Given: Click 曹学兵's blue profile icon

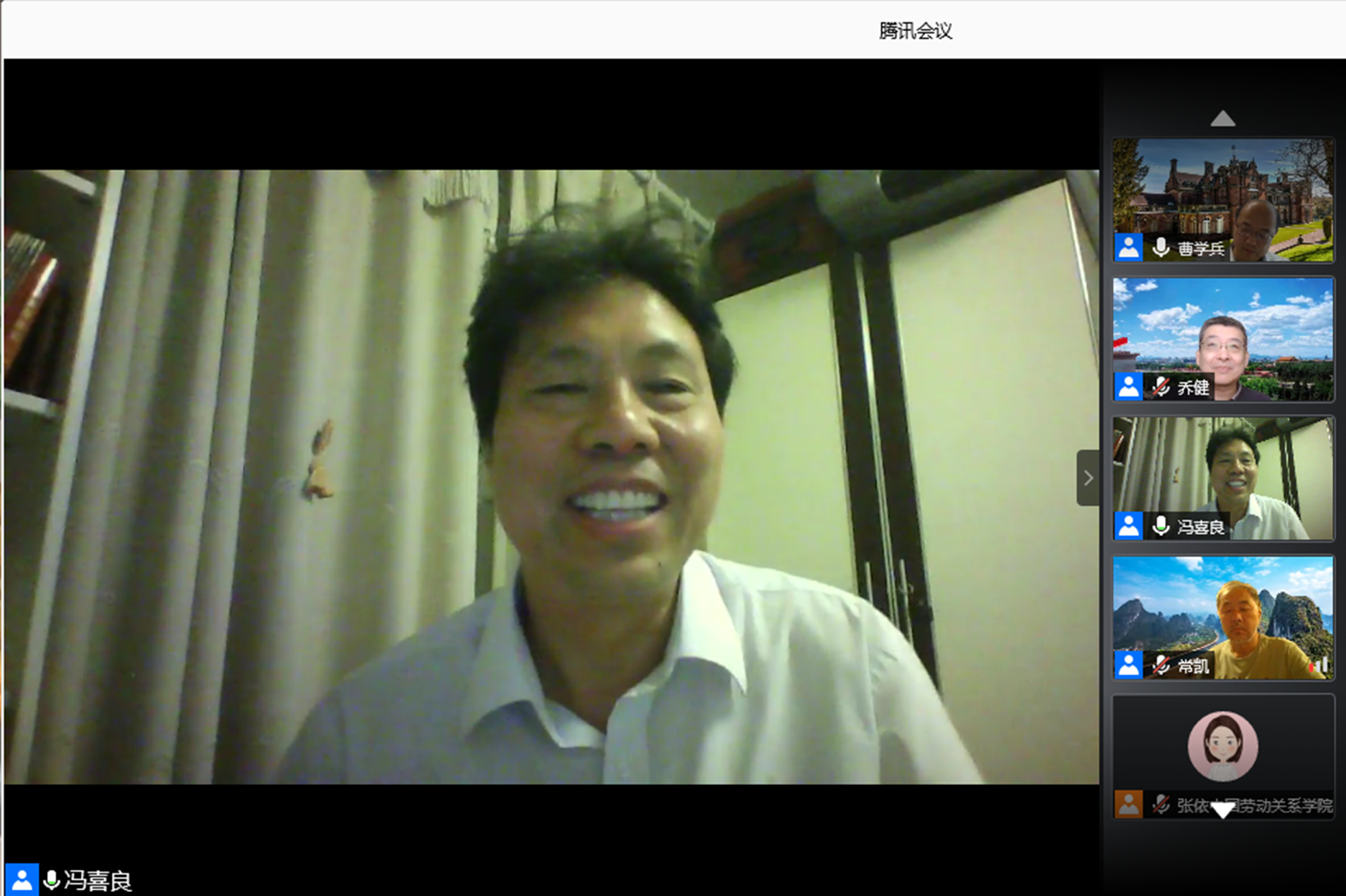Looking at the screenshot, I should pos(1129,248).
